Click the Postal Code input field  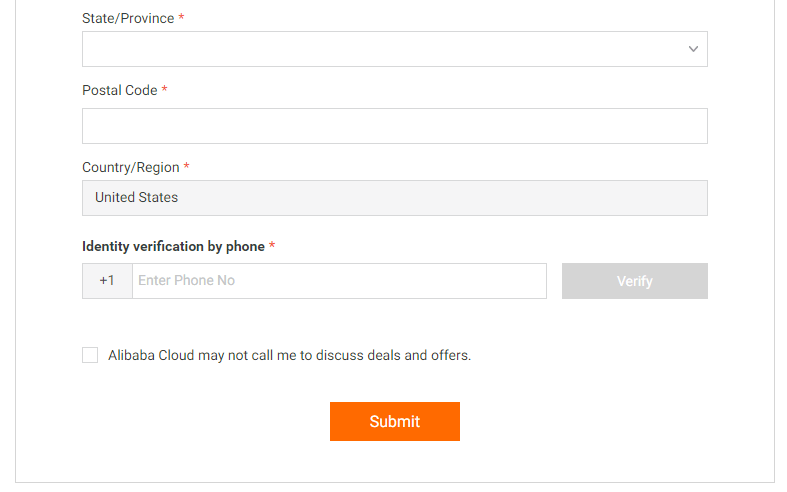point(394,126)
